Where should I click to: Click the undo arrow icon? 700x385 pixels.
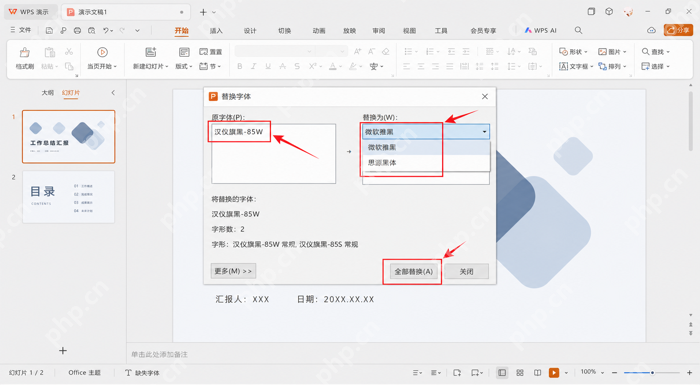coord(106,30)
